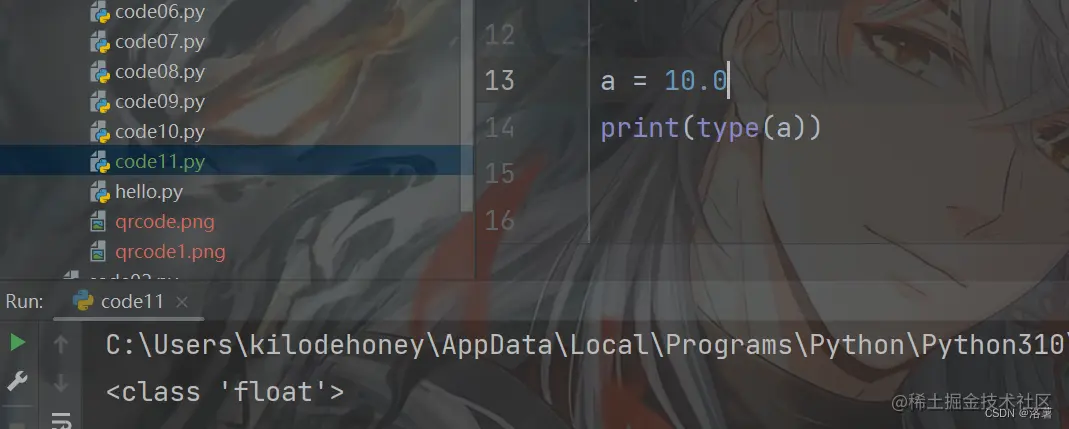Screen dimensions: 1069x429
Task: Click the Python icon beside code08.py
Action: click(x=100, y=72)
